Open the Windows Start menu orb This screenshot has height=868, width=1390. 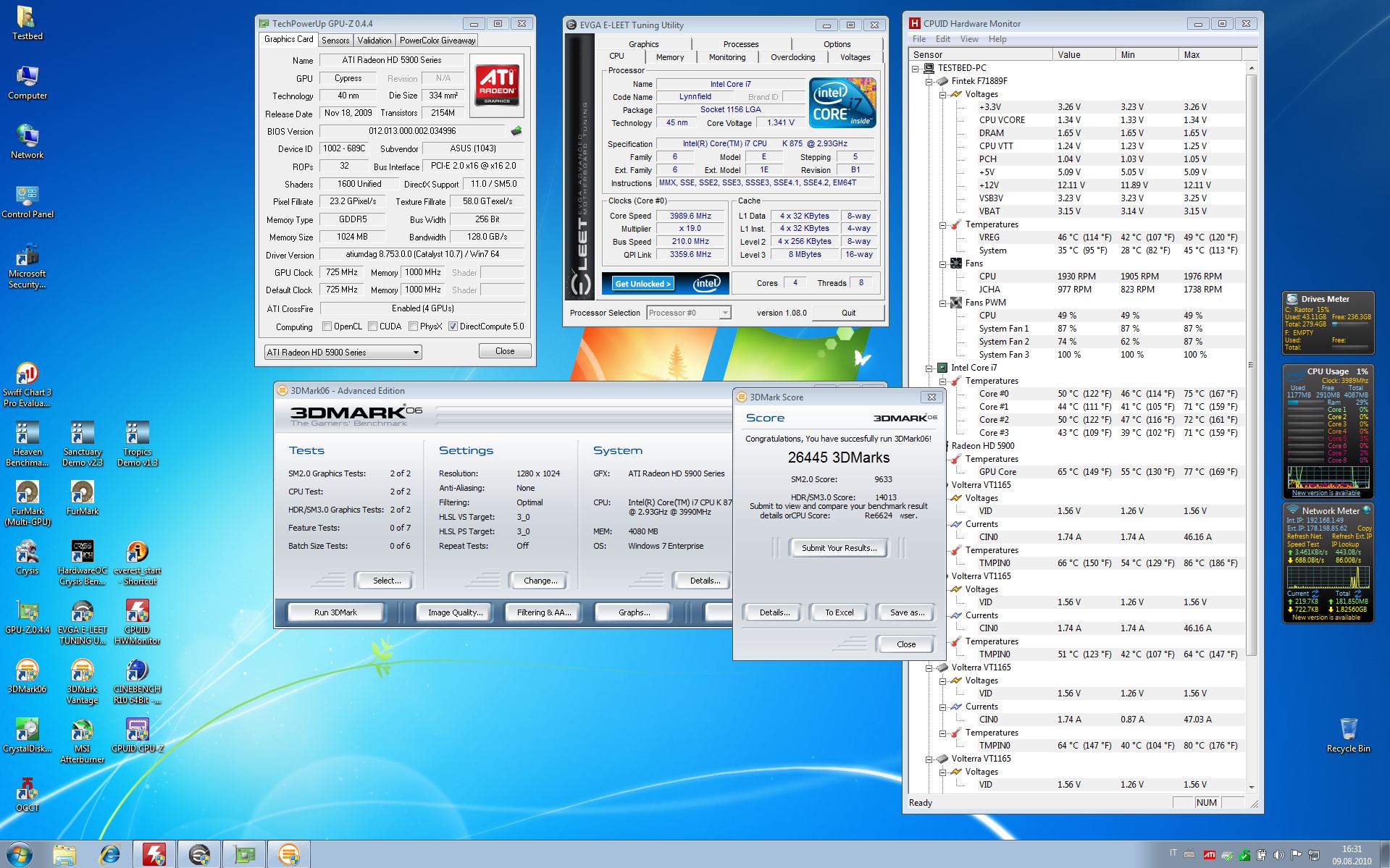pos(18,854)
